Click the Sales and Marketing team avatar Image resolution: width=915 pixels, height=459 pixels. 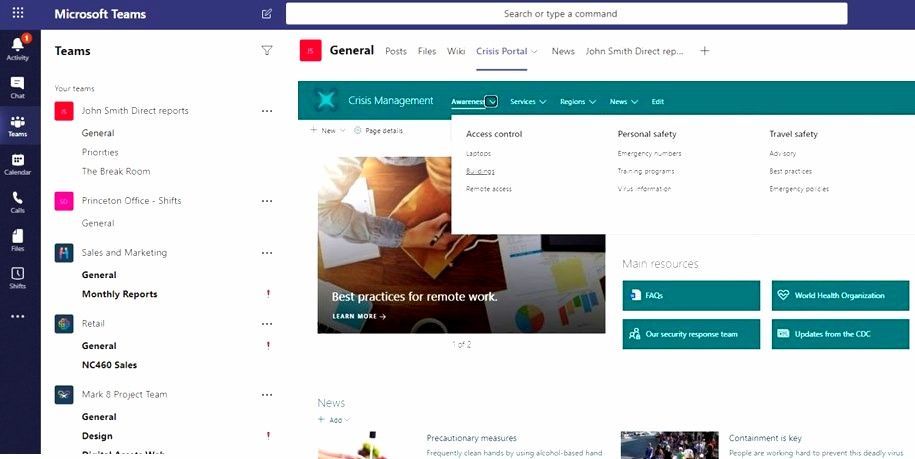pos(64,253)
